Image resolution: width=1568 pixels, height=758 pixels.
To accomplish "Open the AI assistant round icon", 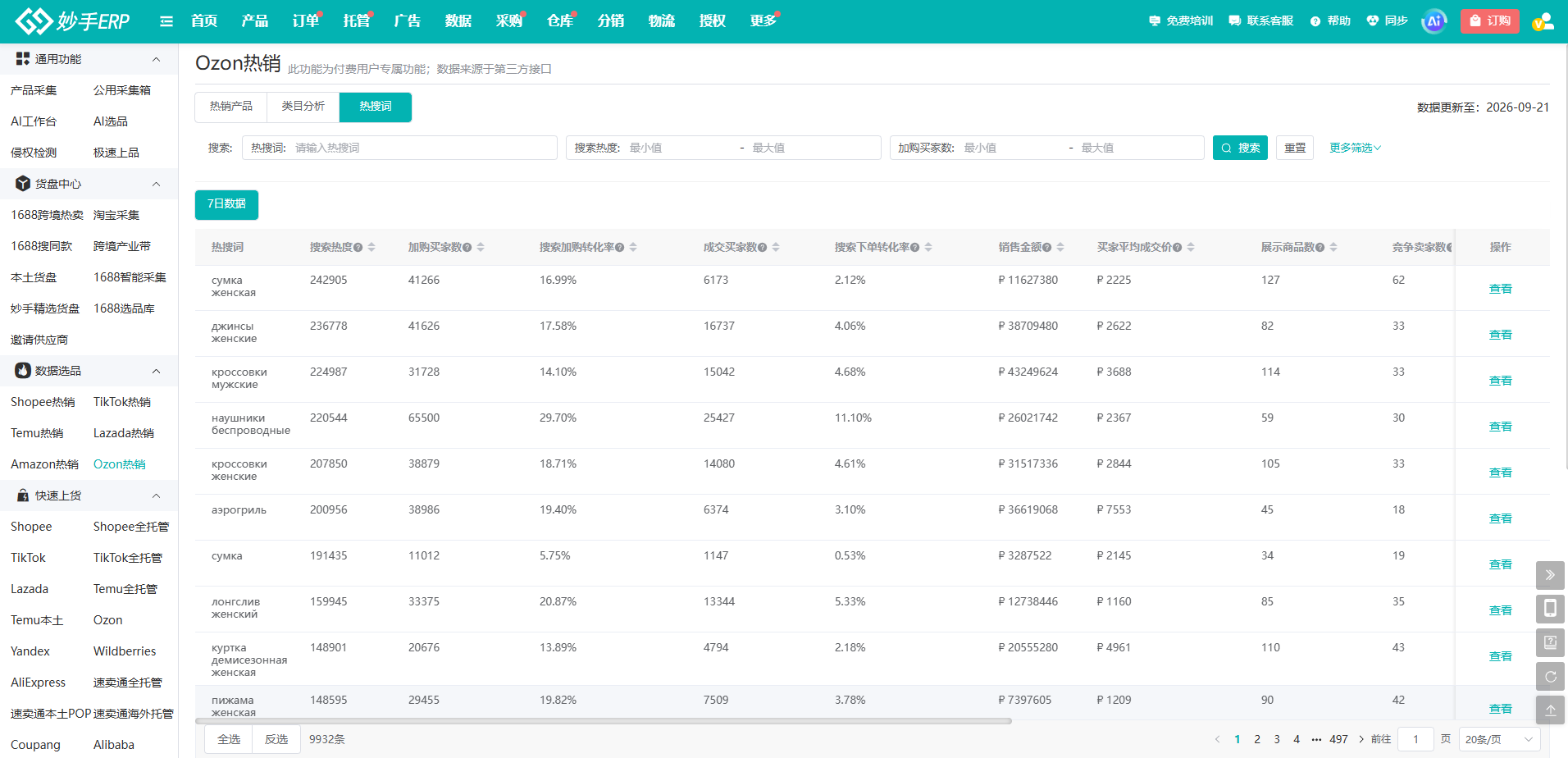I will tap(1434, 21).
